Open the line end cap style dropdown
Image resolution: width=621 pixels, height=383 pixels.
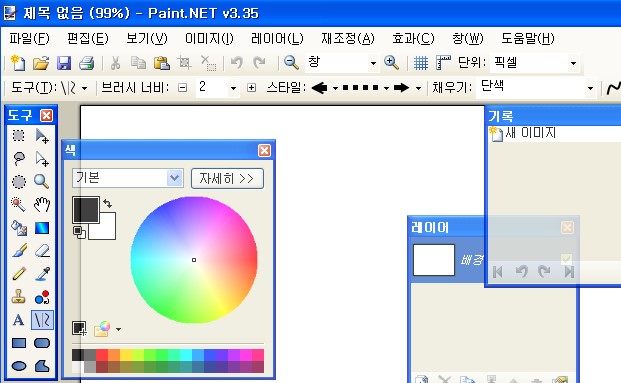tap(418, 88)
